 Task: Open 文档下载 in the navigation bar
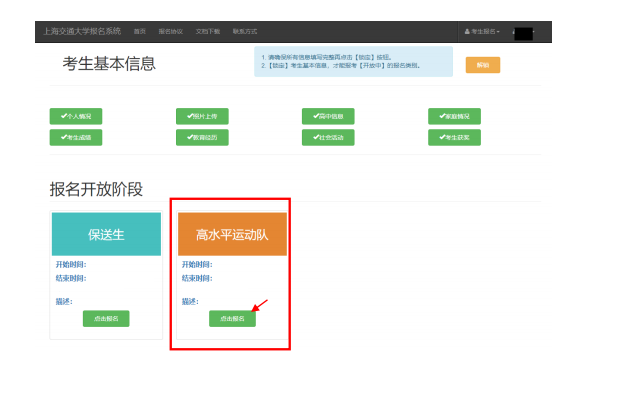208,32
